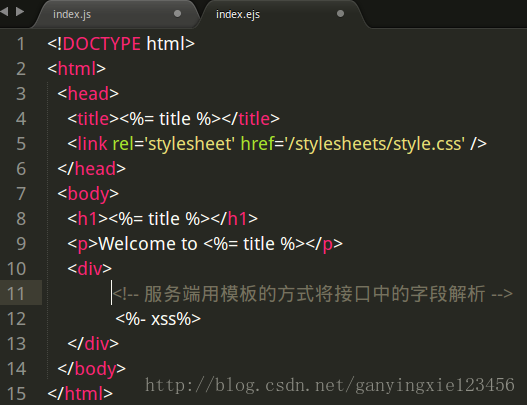This screenshot has height=405, width=527.
Task: Select the index.ejs tab
Action: coord(281,14)
